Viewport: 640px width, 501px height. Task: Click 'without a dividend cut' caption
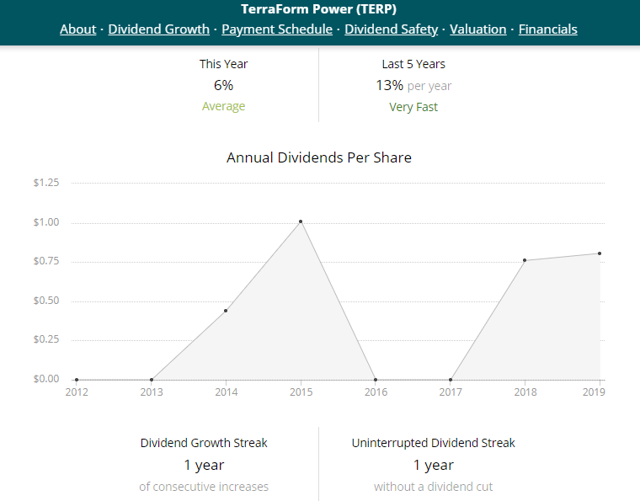(433, 487)
